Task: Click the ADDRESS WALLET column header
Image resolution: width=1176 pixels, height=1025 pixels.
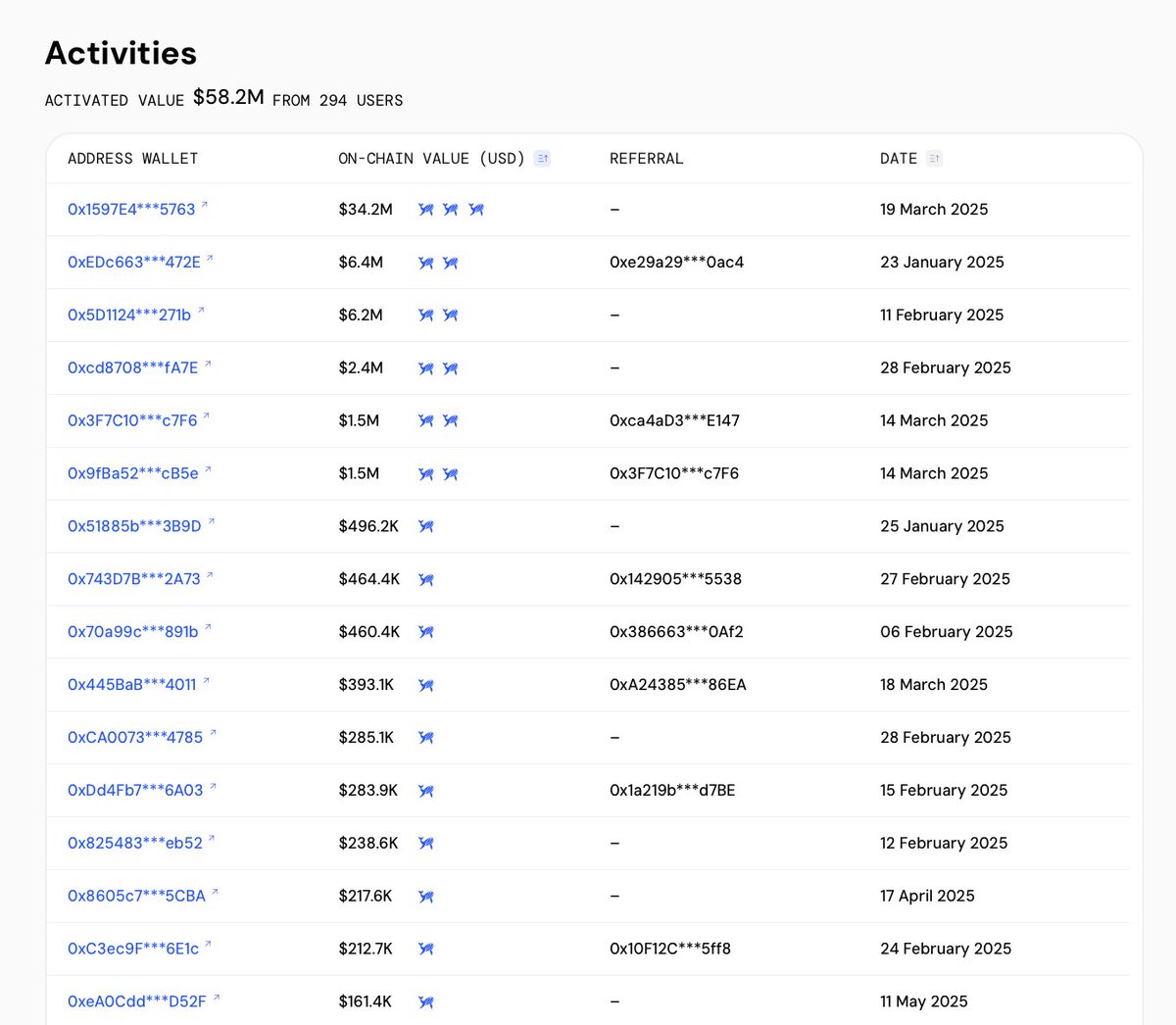Action: click(x=133, y=159)
